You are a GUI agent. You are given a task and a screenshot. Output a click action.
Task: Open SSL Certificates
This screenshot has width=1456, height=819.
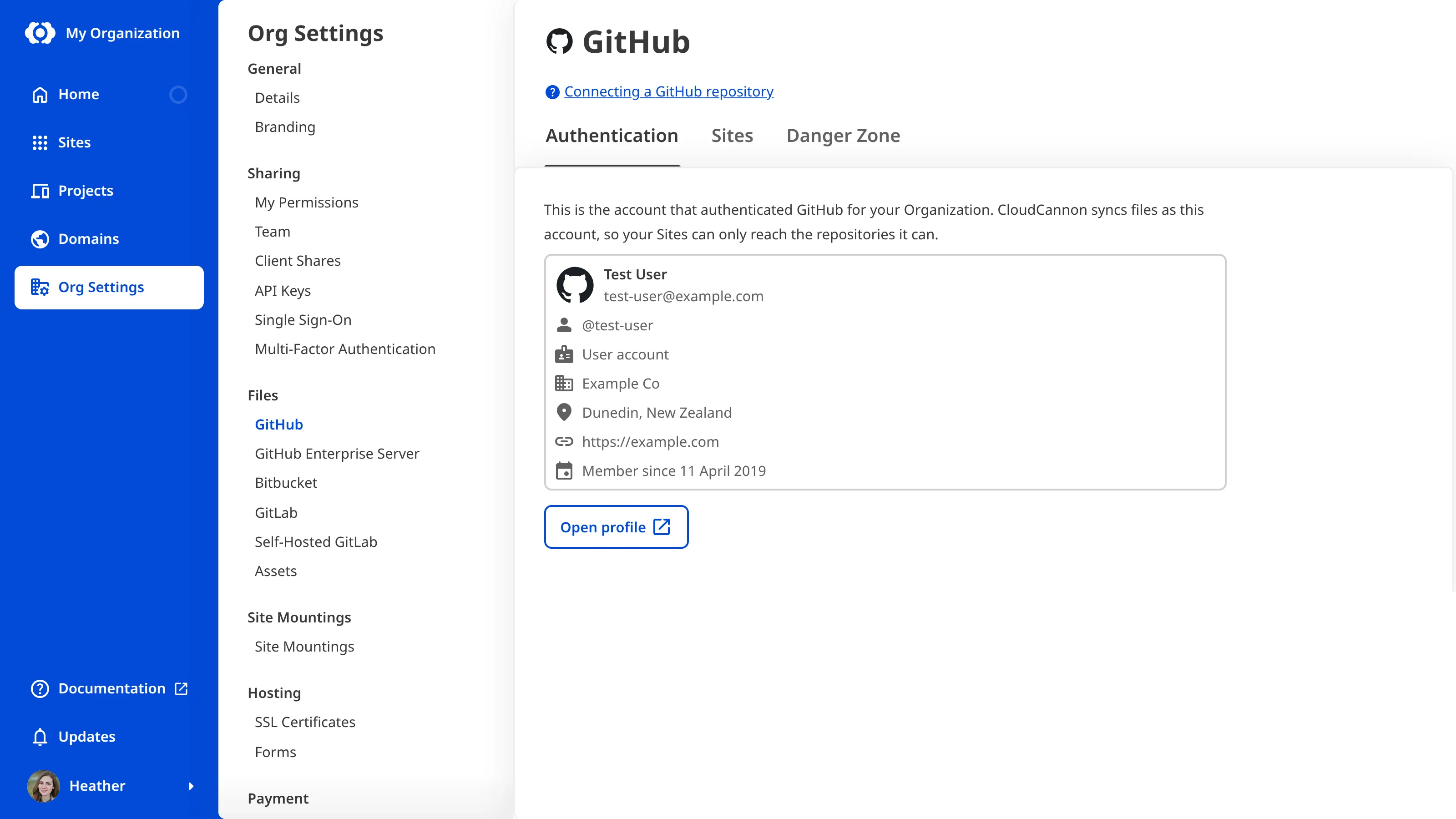(x=305, y=723)
